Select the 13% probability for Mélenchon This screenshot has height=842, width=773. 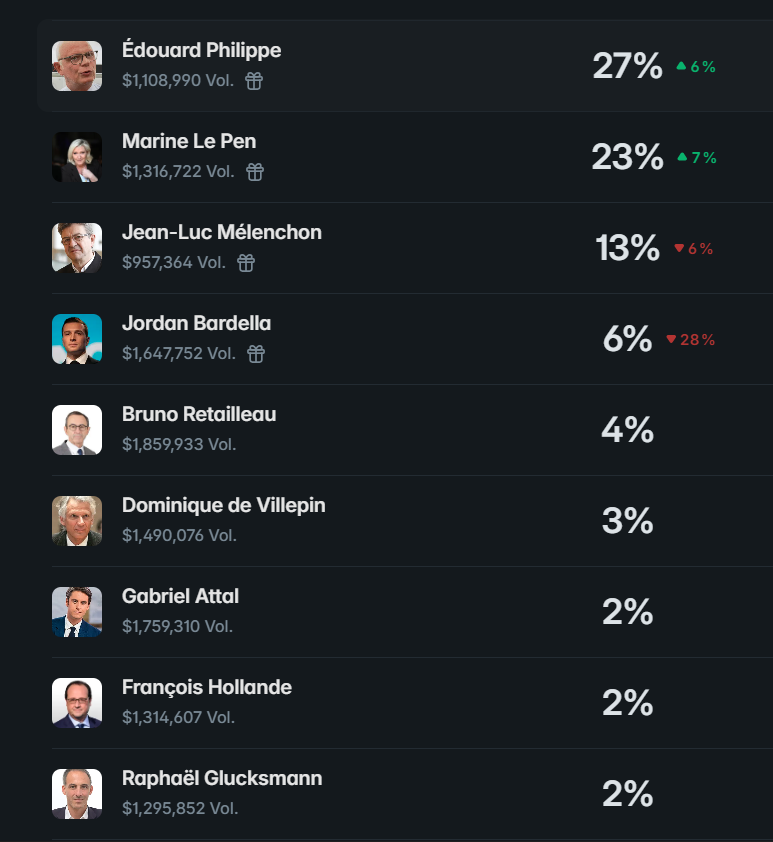point(628,248)
